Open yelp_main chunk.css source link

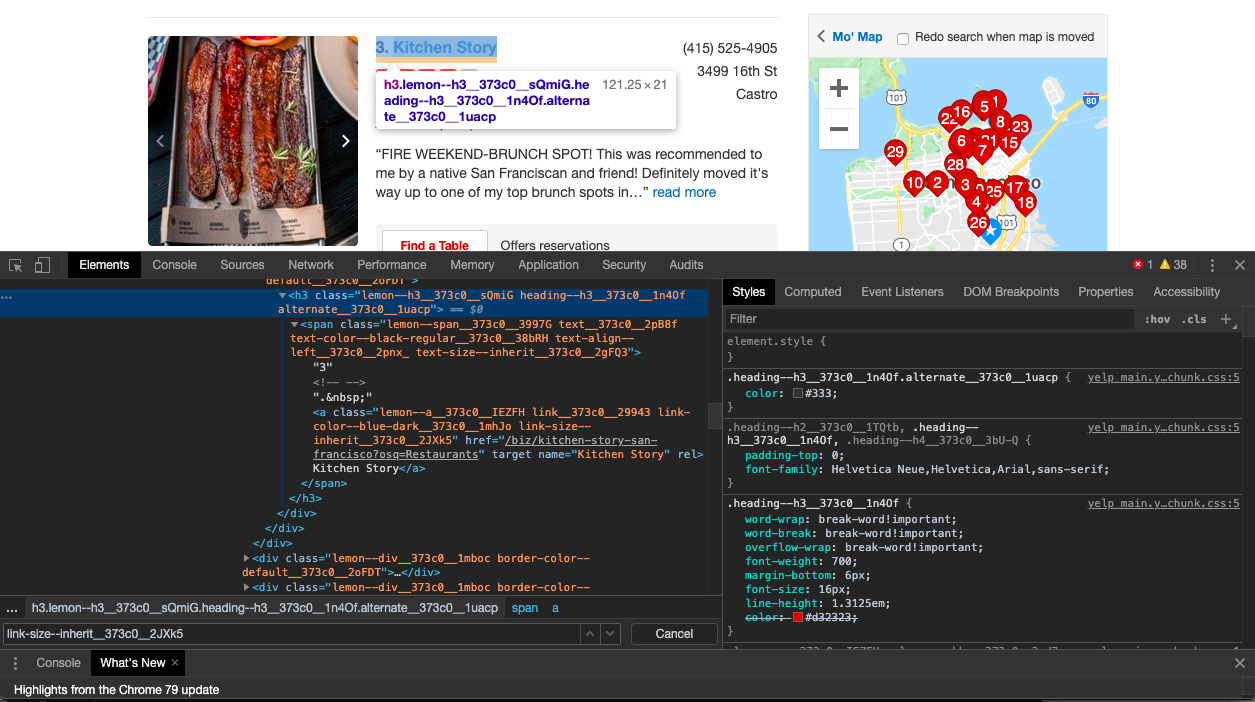pyautogui.click(x=1163, y=376)
